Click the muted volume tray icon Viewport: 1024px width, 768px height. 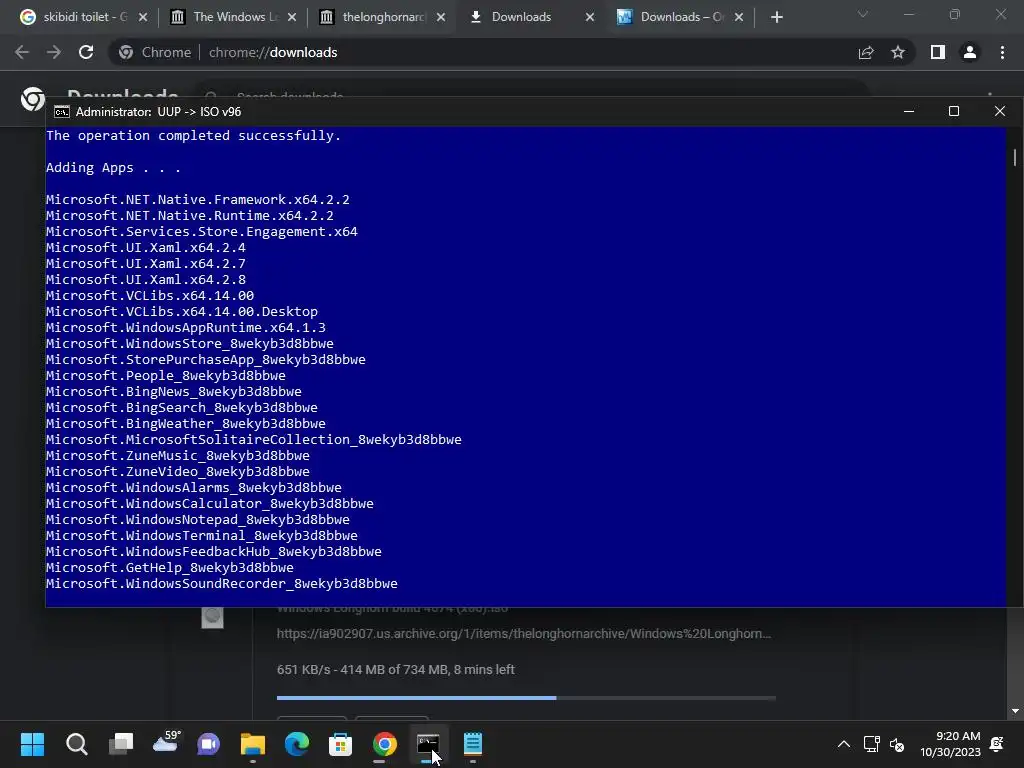897,744
